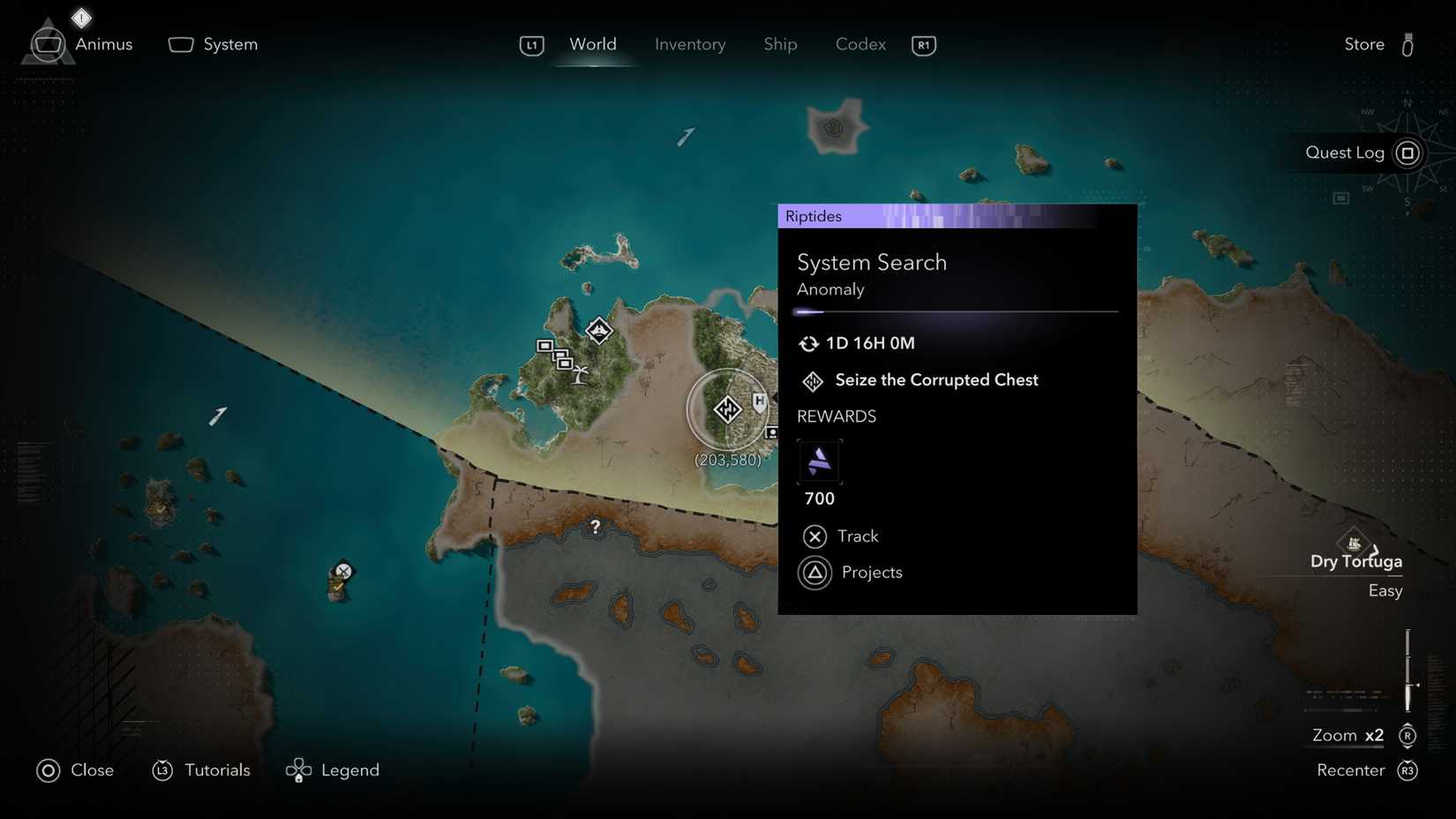Click the L1 previous-tab icon
The image size is (1456, 819).
532,45
